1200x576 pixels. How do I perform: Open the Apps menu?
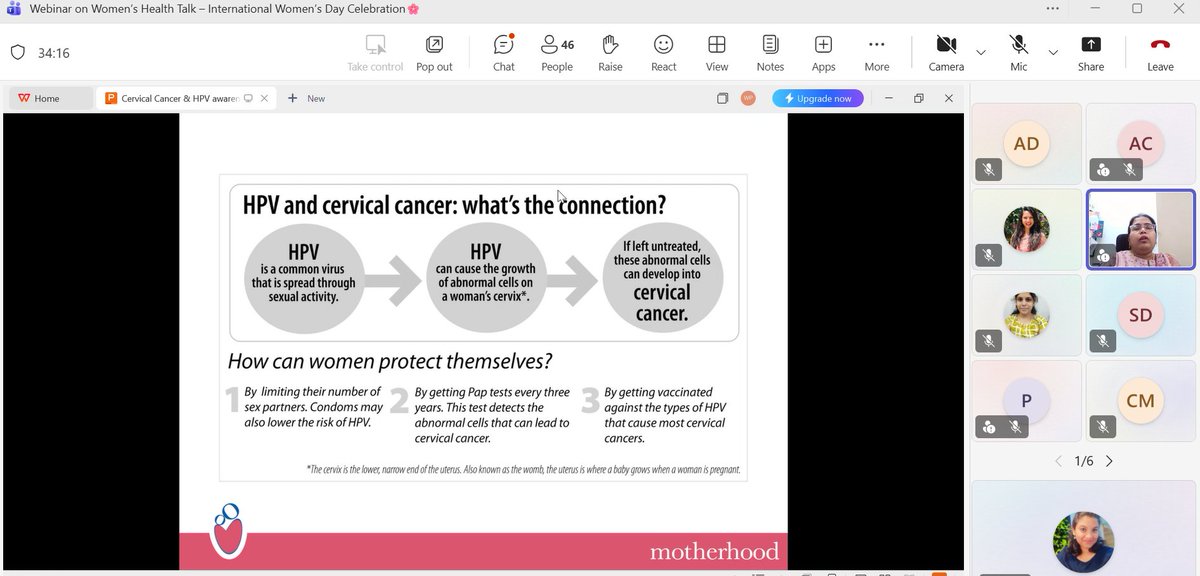[x=823, y=53]
